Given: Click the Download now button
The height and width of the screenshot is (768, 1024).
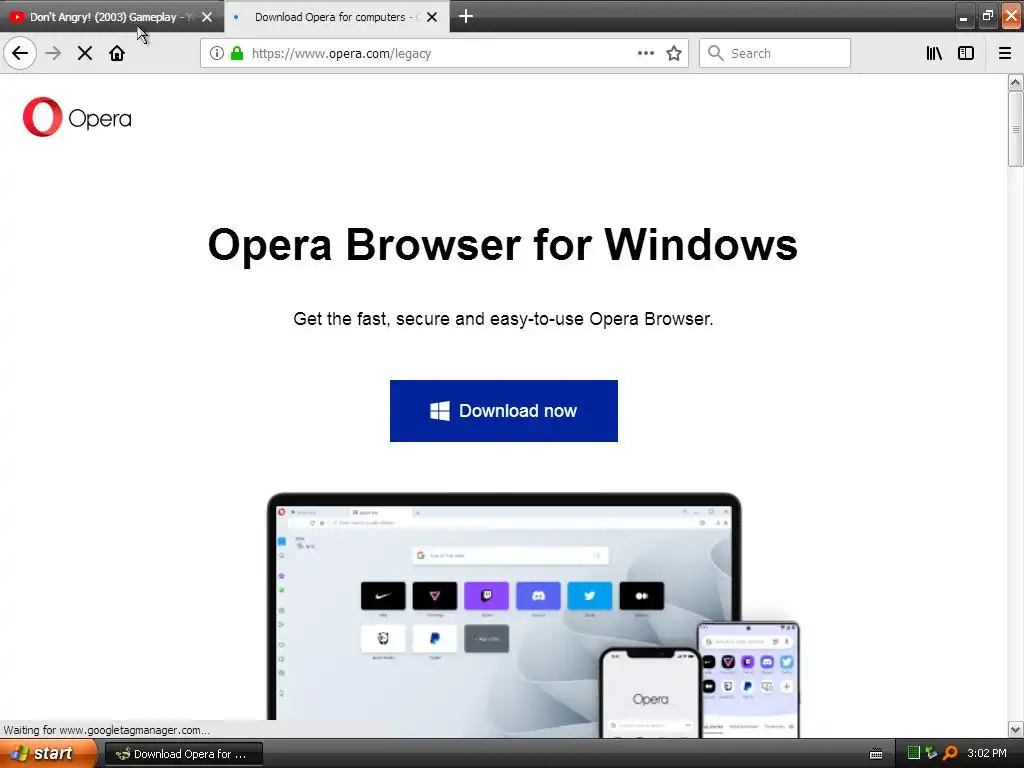Looking at the screenshot, I should click(504, 411).
